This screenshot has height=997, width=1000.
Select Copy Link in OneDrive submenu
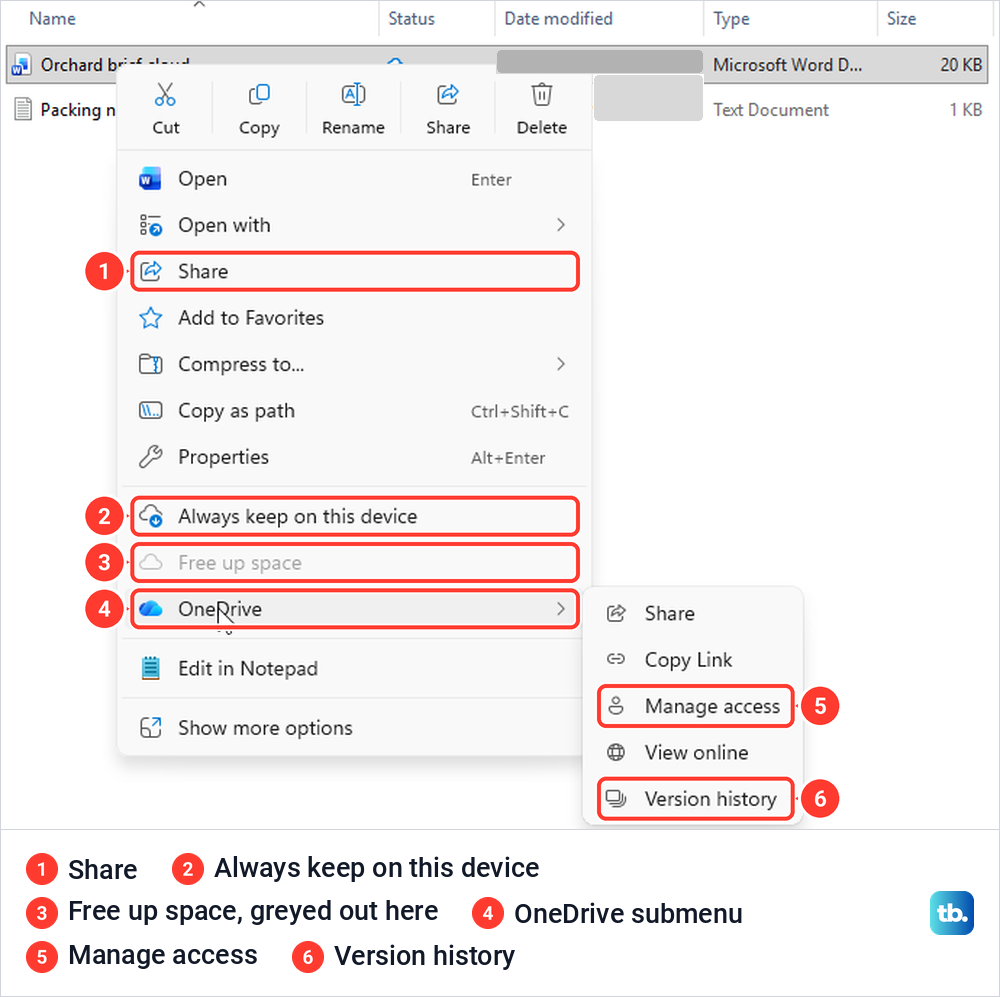pyautogui.click(x=693, y=659)
